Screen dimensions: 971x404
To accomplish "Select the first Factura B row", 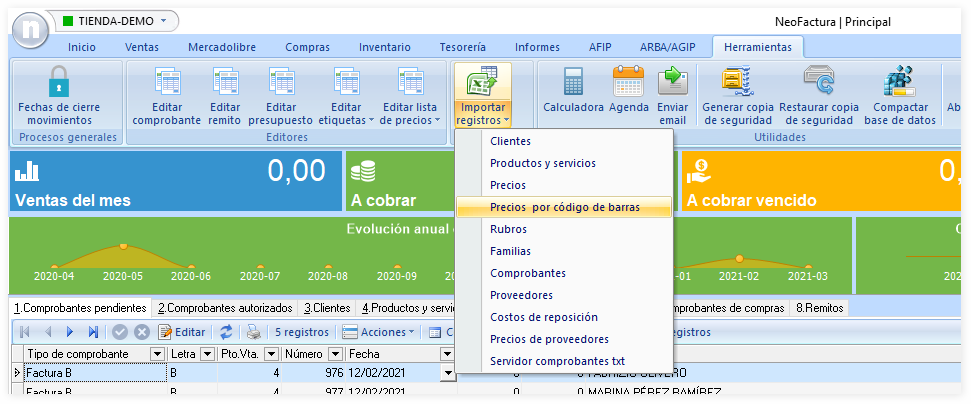I will (90, 373).
